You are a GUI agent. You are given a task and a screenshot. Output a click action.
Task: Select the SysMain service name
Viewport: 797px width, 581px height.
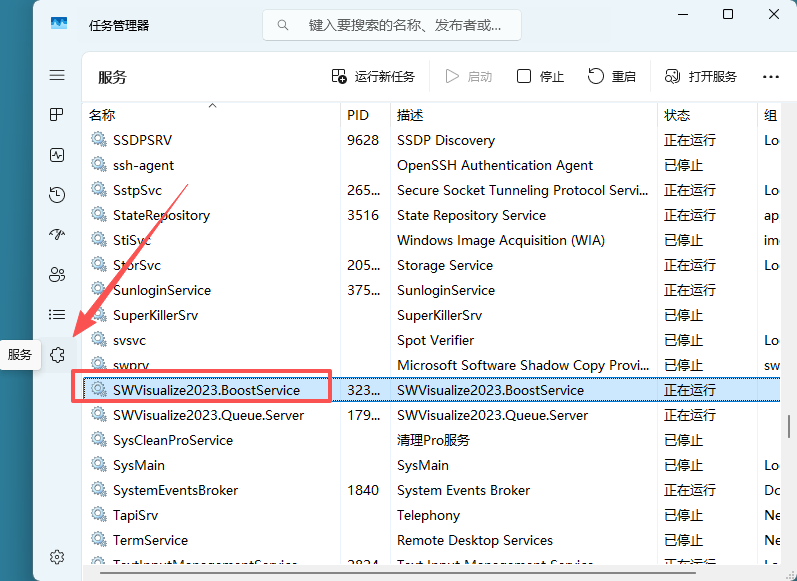tap(139, 465)
